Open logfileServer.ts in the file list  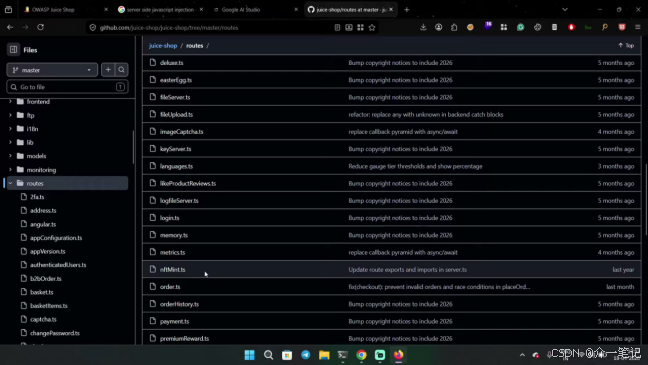(x=179, y=200)
